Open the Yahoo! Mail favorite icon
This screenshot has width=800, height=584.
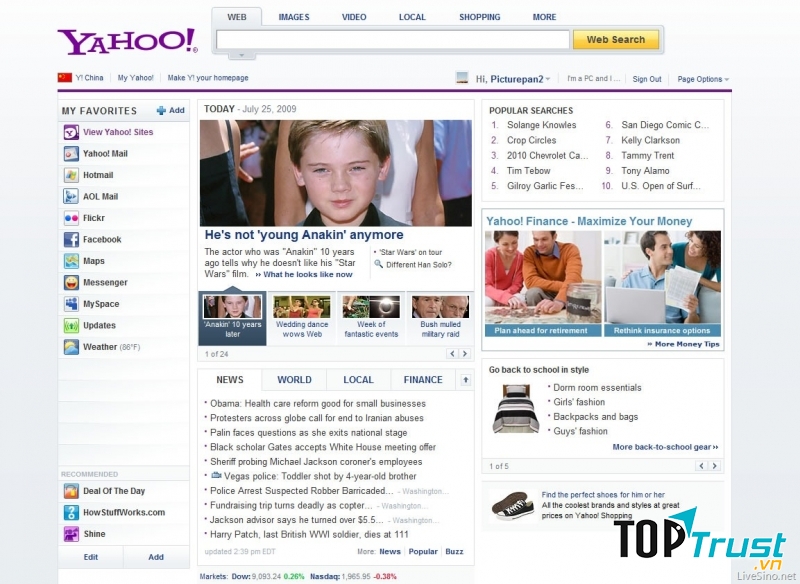[71, 154]
